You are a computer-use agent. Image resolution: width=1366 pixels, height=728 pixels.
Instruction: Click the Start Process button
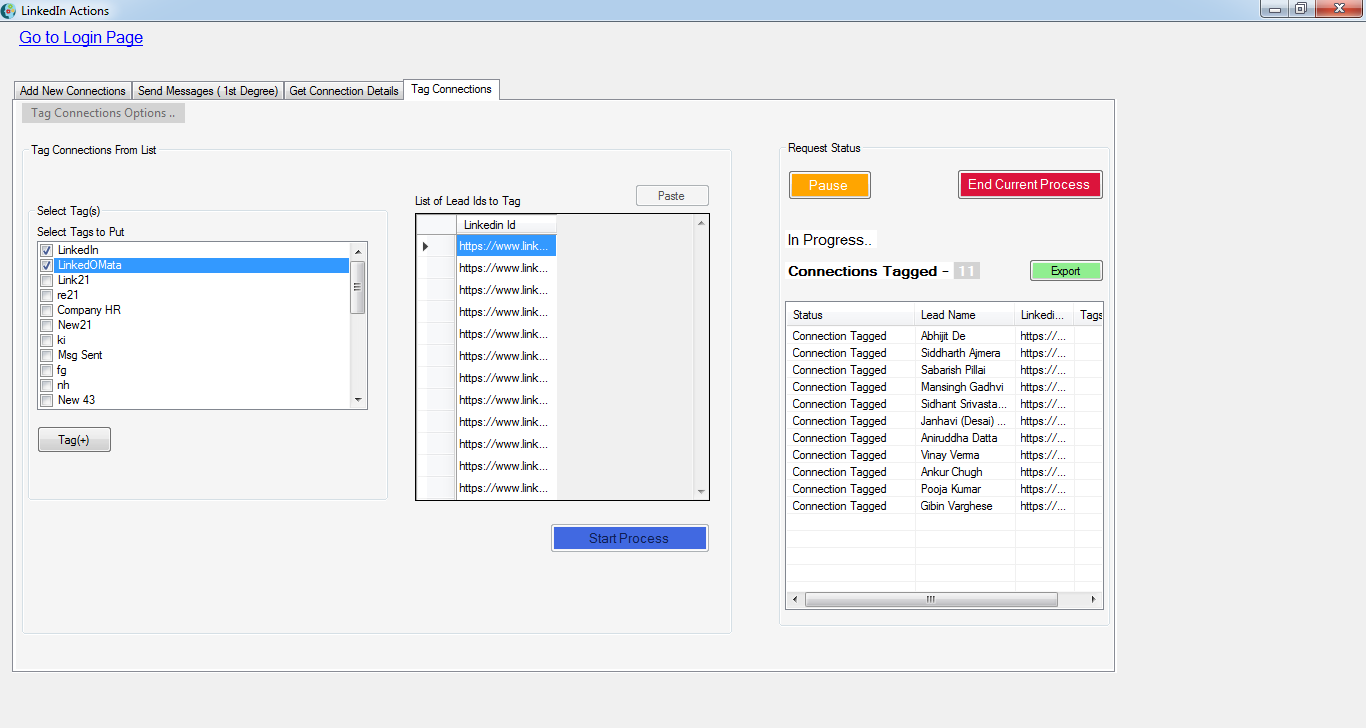pyautogui.click(x=629, y=538)
